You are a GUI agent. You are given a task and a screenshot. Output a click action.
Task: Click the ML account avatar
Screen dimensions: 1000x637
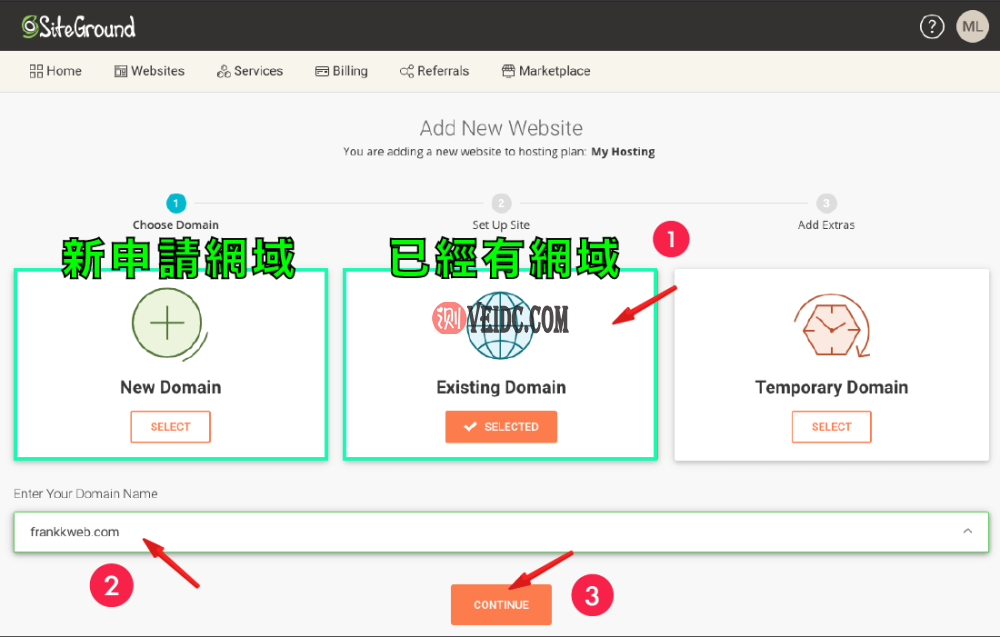pos(971,26)
